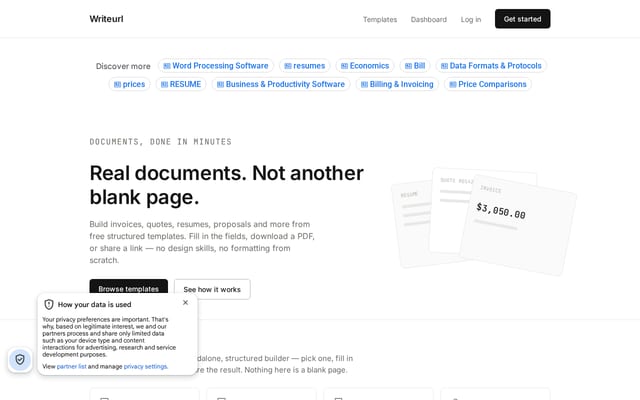Close the How your data is used popup
Image resolution: width=640 pixels, height=400 pixels.
tap(185, 302)
